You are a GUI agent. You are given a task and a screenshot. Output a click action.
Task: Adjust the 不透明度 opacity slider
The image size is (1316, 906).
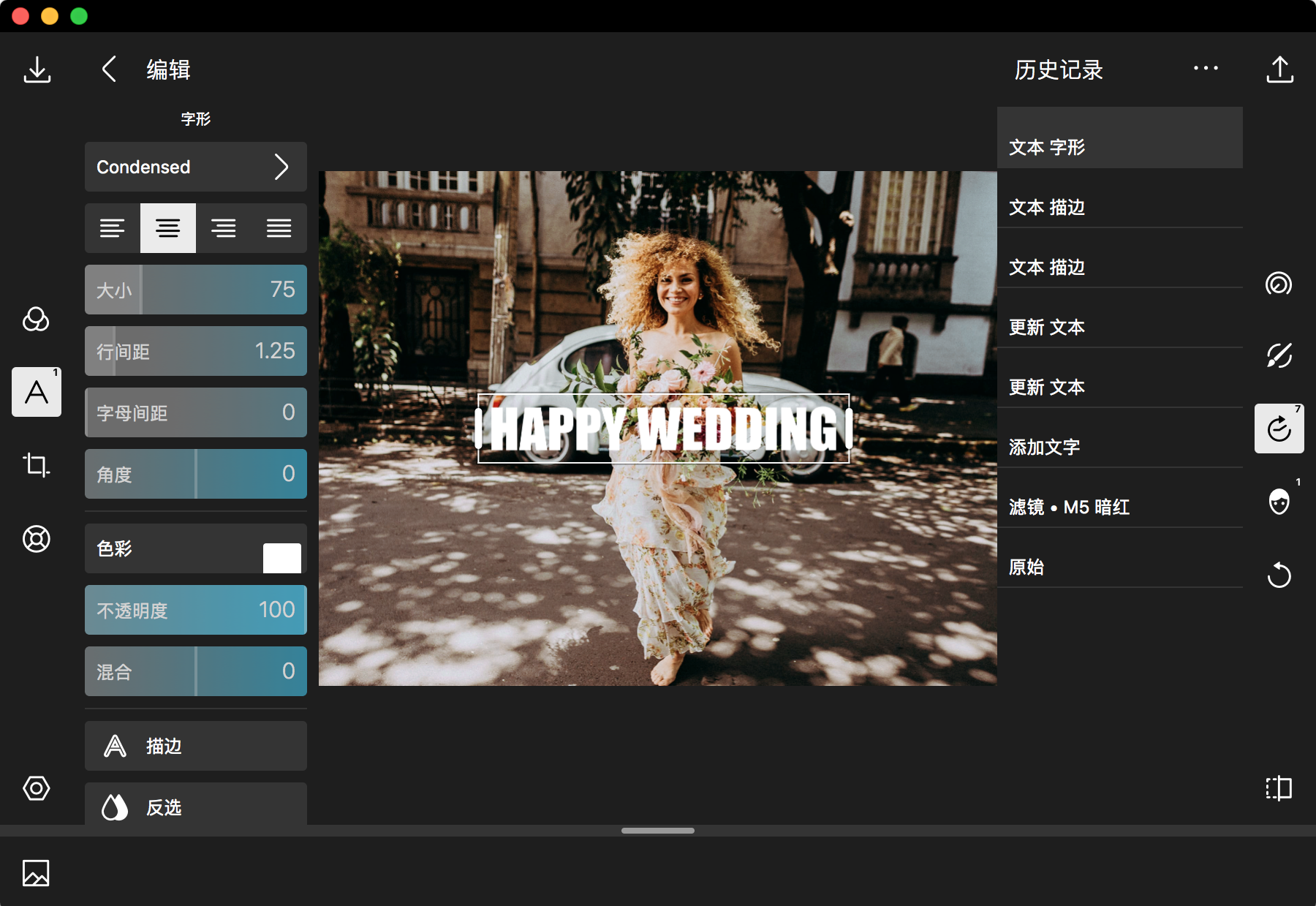click(x=196, y=610)
